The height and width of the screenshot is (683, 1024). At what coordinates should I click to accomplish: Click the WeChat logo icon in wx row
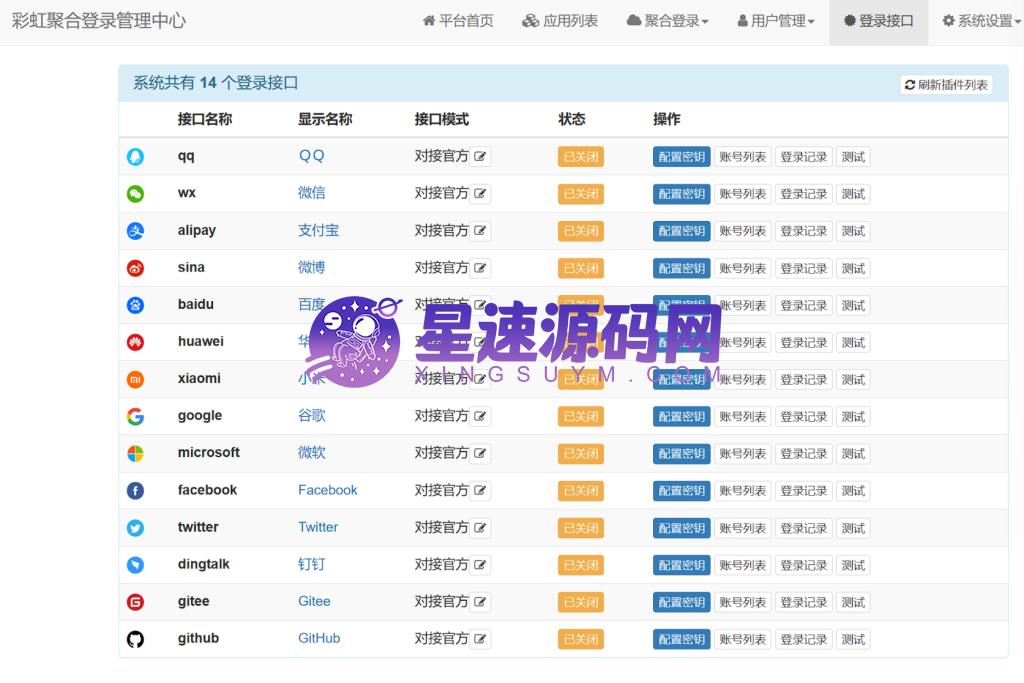pyautogui.click(x=135, y=194)
